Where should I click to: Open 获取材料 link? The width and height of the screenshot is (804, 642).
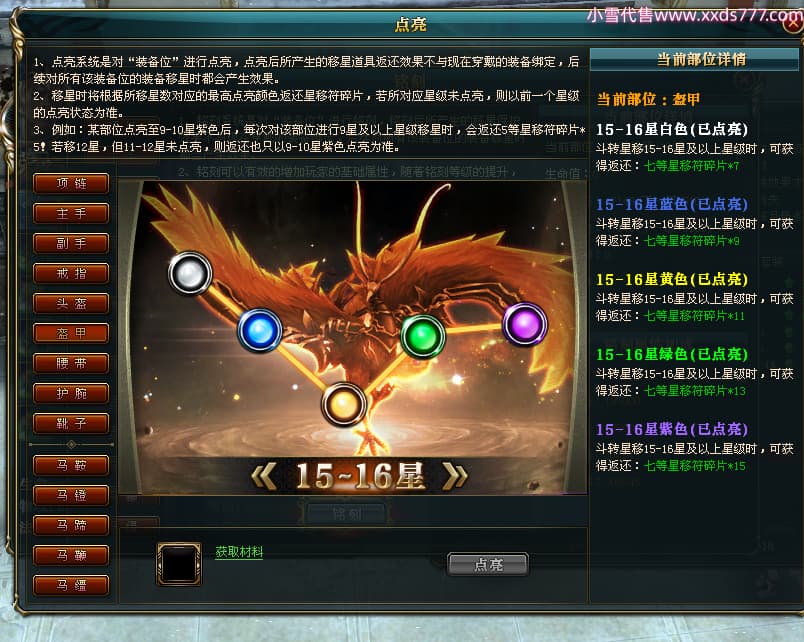[239, 552]
